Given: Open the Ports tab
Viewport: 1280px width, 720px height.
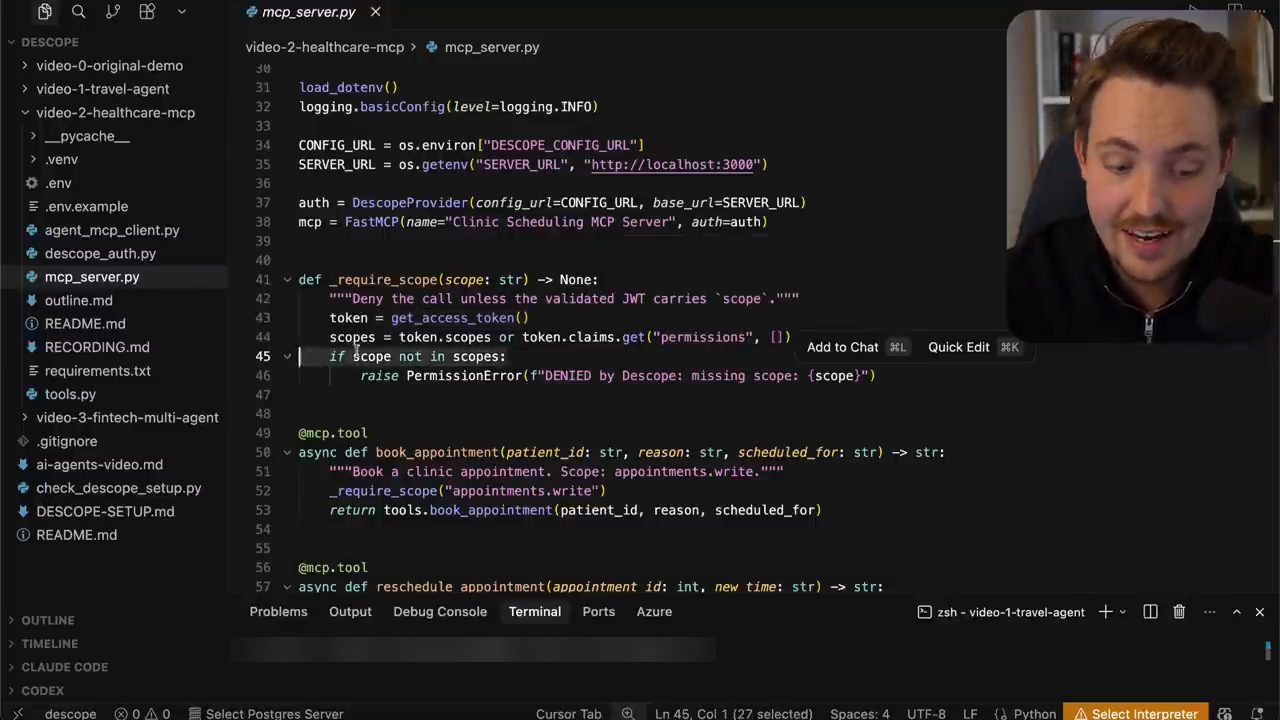Looking at the screenshot, I should click(x=598, y=612).
